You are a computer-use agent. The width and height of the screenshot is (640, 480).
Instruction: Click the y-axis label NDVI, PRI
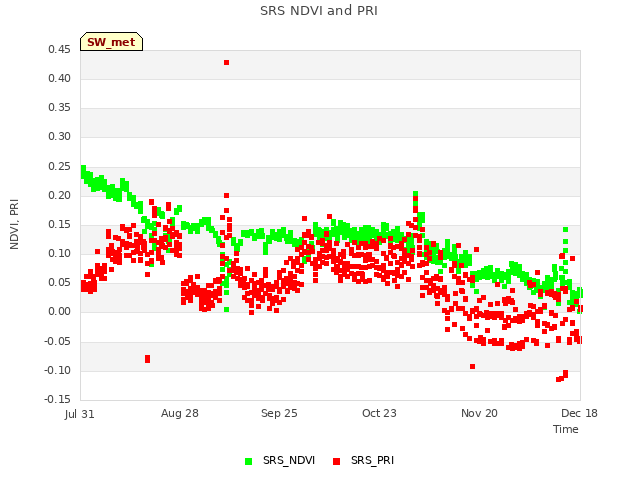14,224
